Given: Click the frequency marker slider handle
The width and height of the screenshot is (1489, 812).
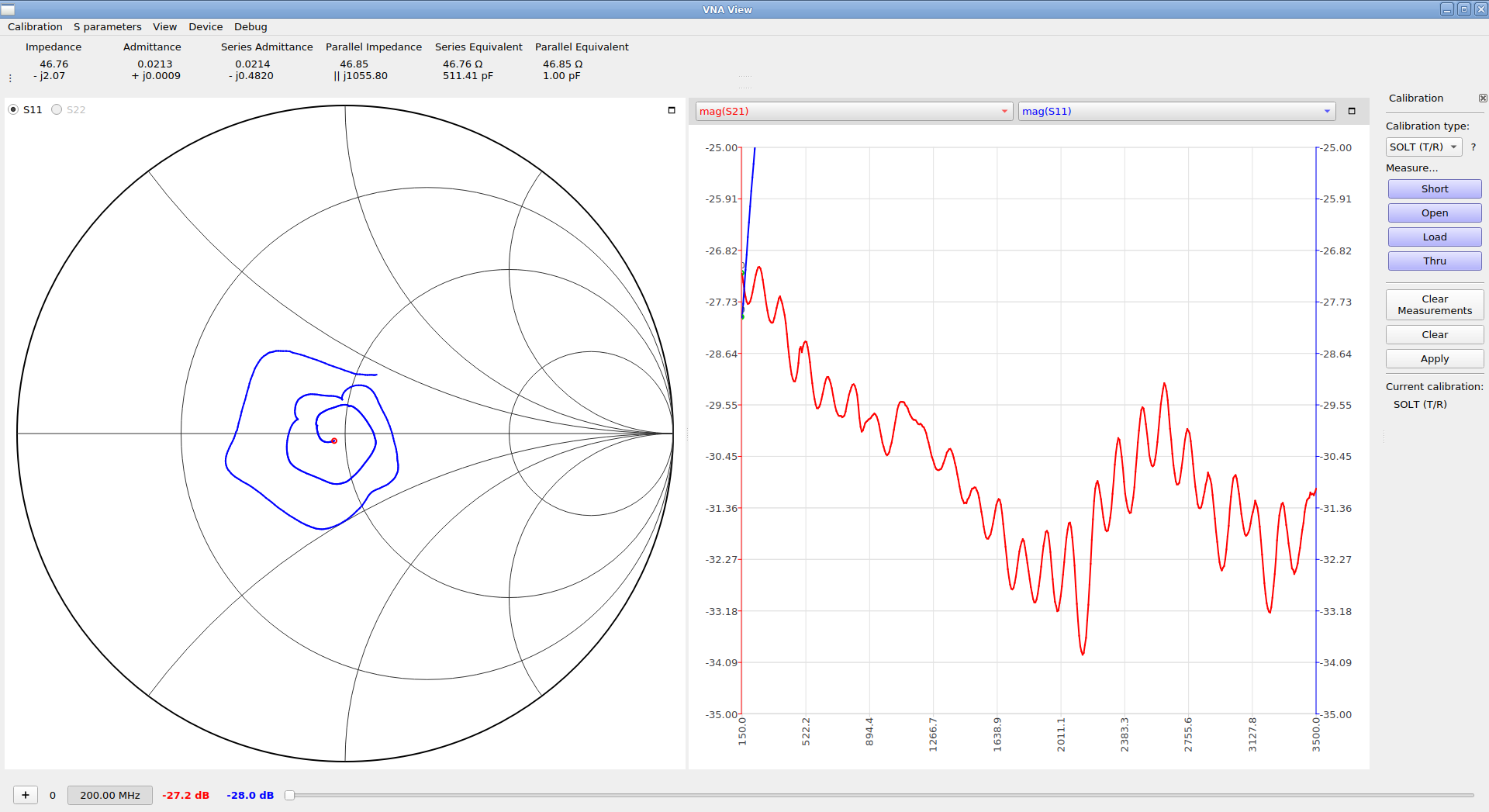Looking at the screenshot, I should coord(289,795).
